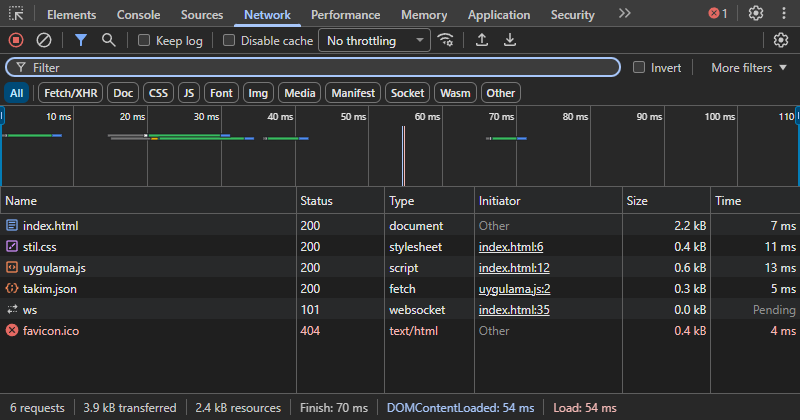Screen dimensions: 800x420
Task: Switch to Application tab
Action: click(499, 15)
